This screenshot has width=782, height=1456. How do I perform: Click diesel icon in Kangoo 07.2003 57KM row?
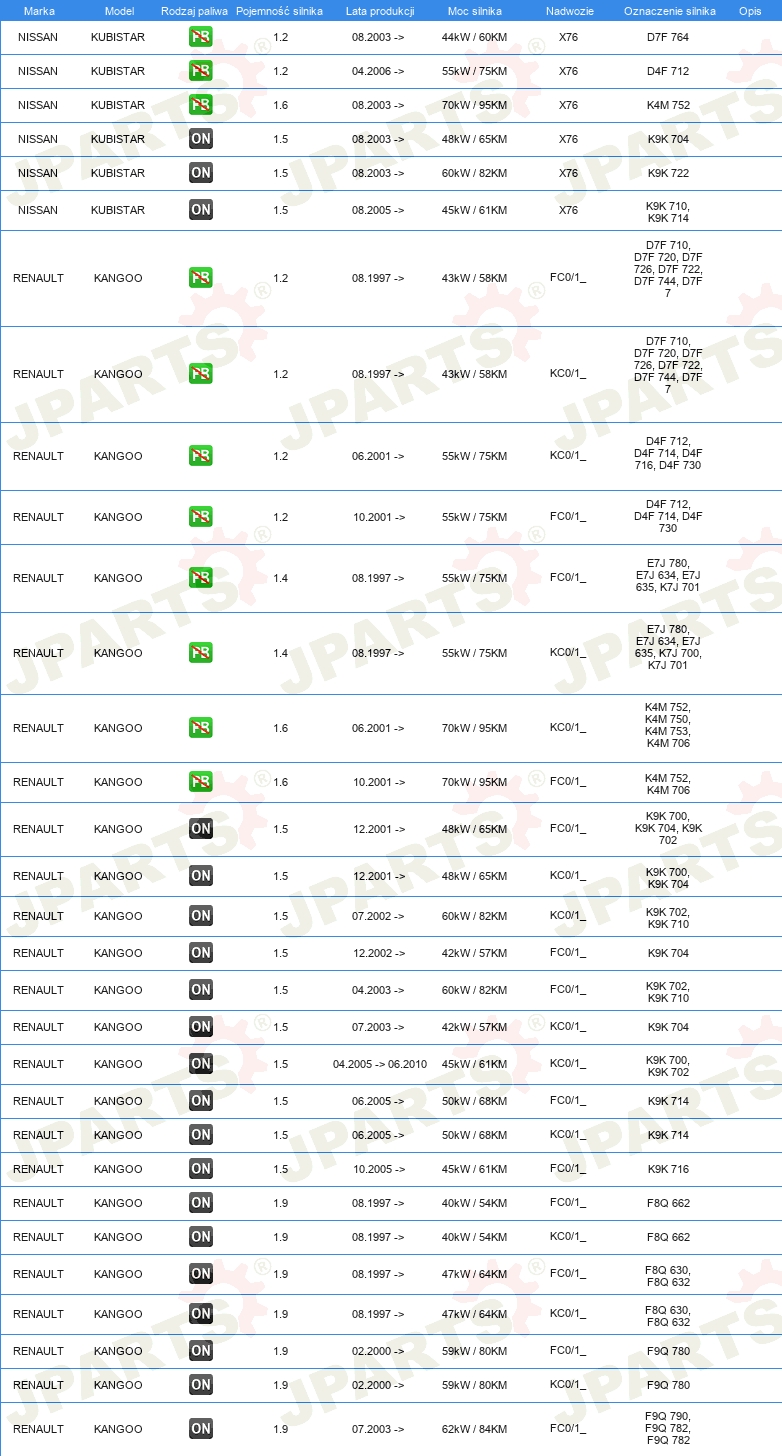(x=201, y=1027)
